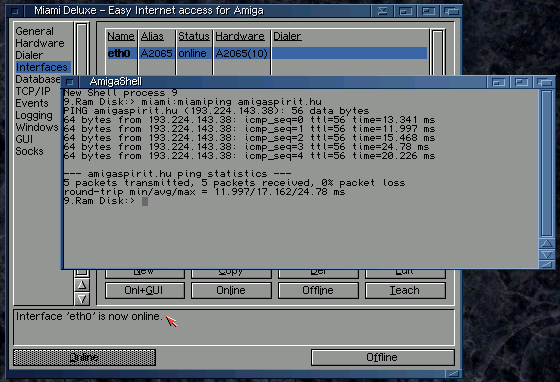Image resolution: width=560 pixels, height=382 pixels.
Task: Click the interface Offline button
Action: point(318,290)
